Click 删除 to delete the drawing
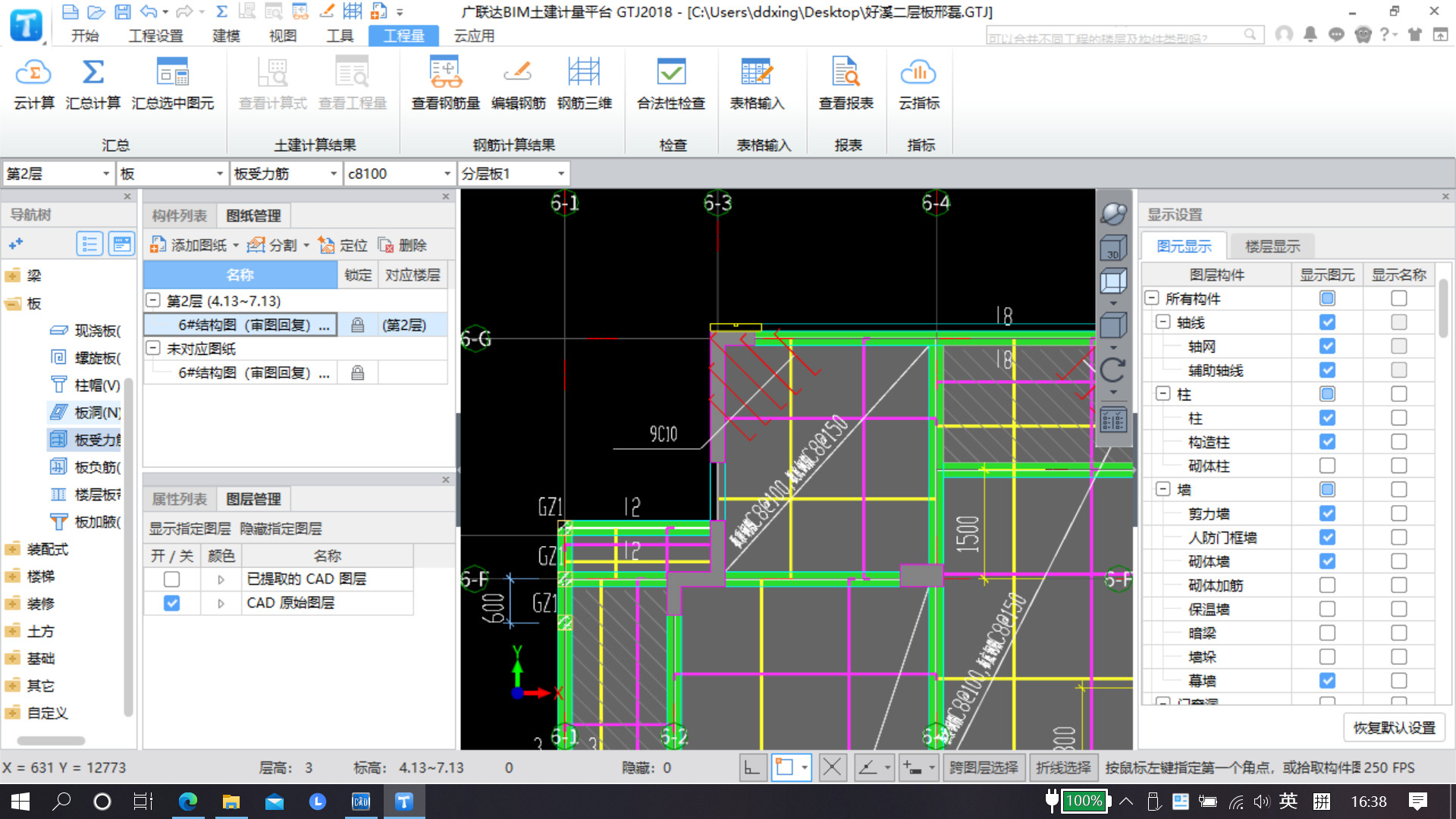1456x819 pixels. [402, 245]
